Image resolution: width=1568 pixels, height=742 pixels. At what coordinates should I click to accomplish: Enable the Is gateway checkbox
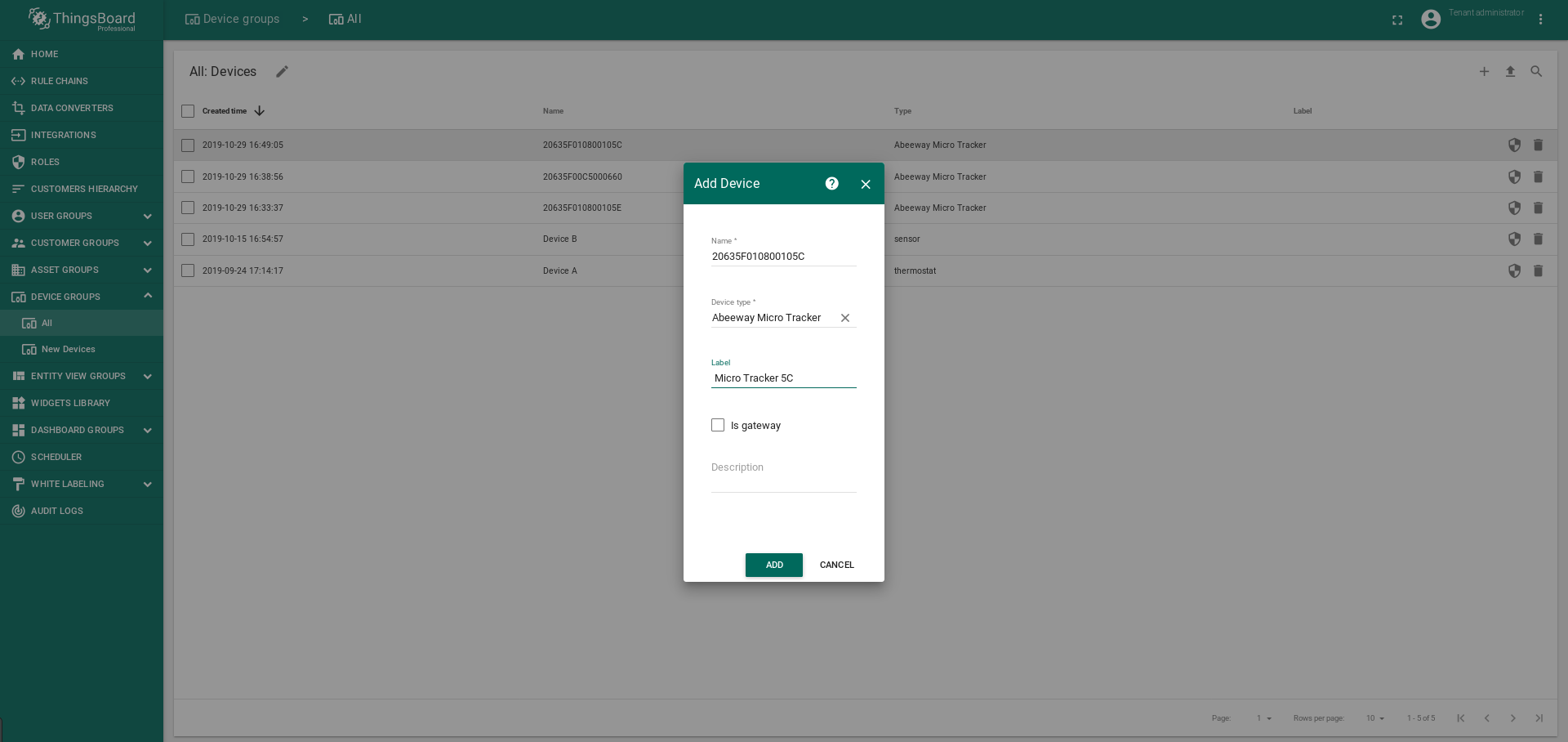pyautogui.click(x=718, y=425)
